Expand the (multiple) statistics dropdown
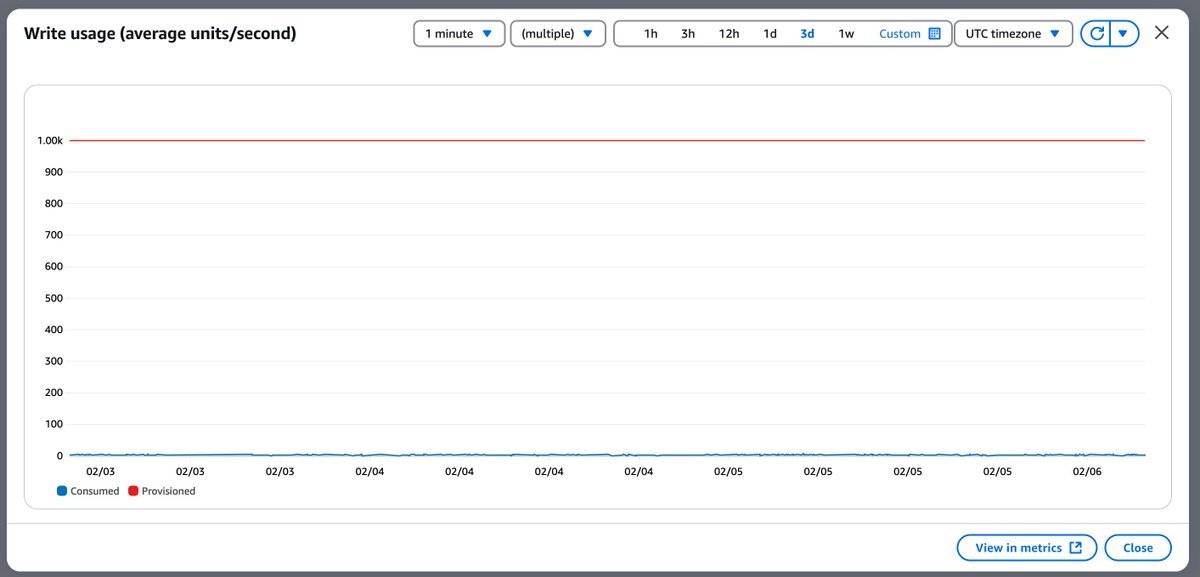This screenshot has width=1200, height=577. (x=557, y=34)
